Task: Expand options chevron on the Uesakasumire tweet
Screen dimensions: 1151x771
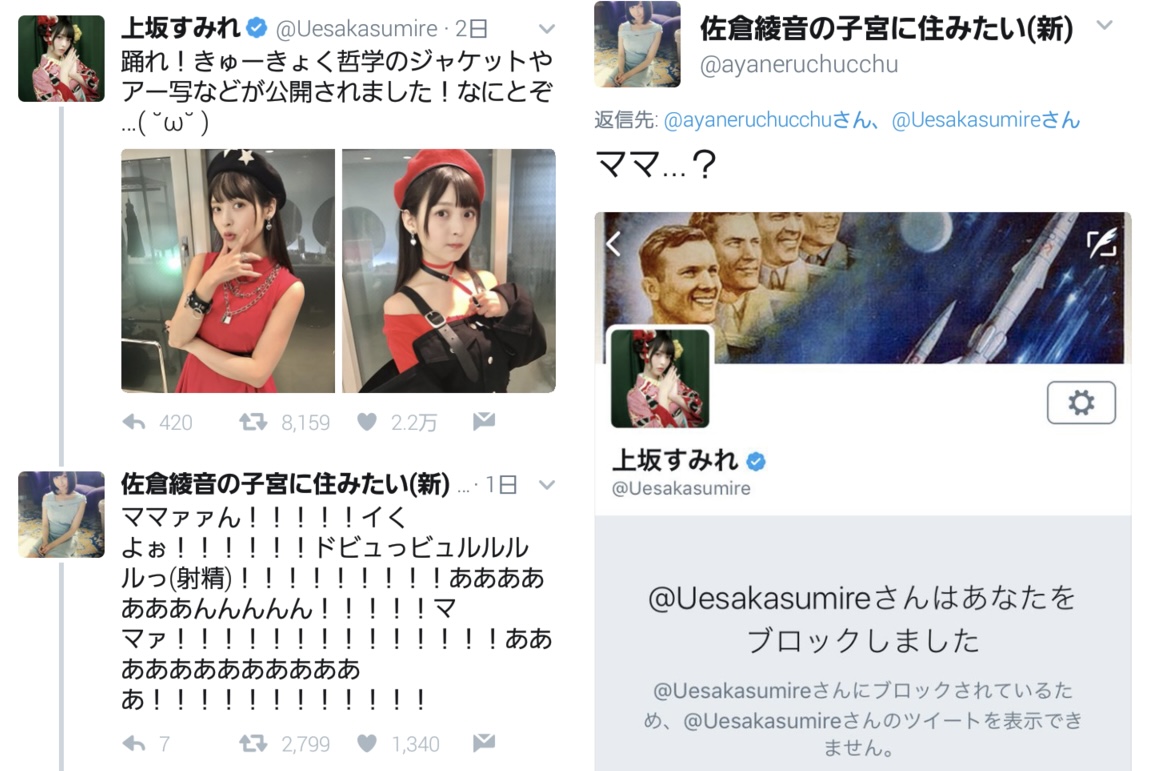Action: [547, 29]
